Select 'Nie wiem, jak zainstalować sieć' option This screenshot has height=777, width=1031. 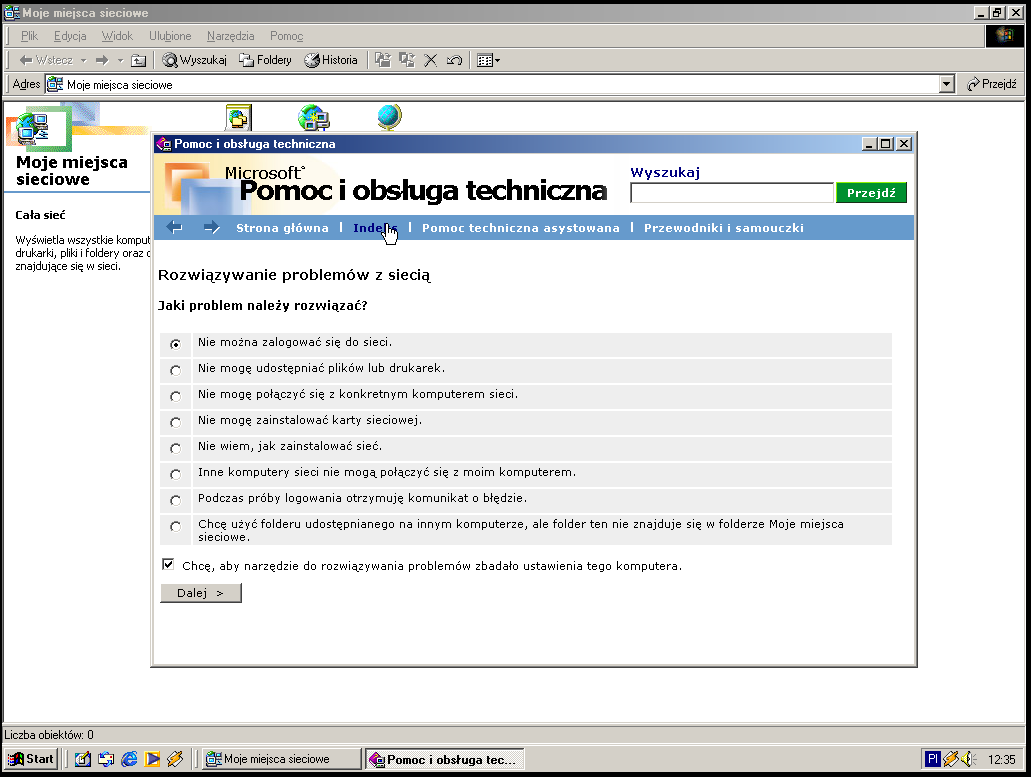click(x=175, y=448)
